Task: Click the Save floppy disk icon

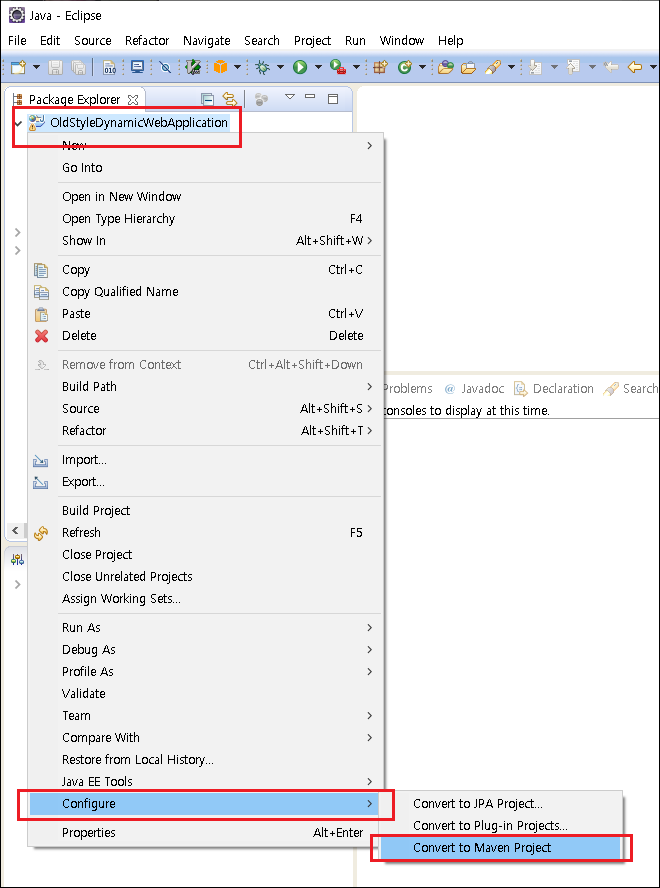Action: coord(56,67)
